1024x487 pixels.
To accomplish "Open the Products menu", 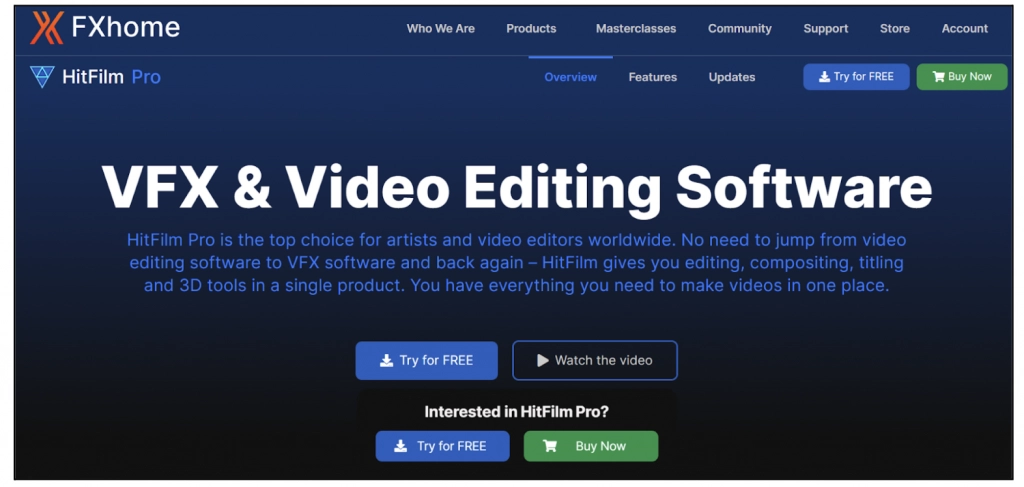I will point(532,29).
